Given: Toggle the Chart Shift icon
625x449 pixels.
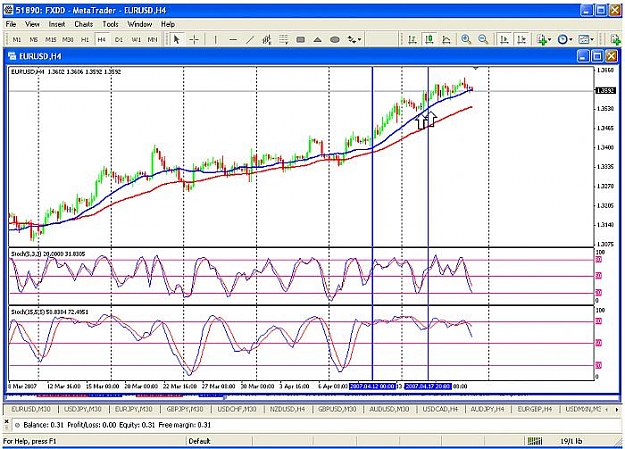Looking at the screenshot, I should click(x=521, y=39).
